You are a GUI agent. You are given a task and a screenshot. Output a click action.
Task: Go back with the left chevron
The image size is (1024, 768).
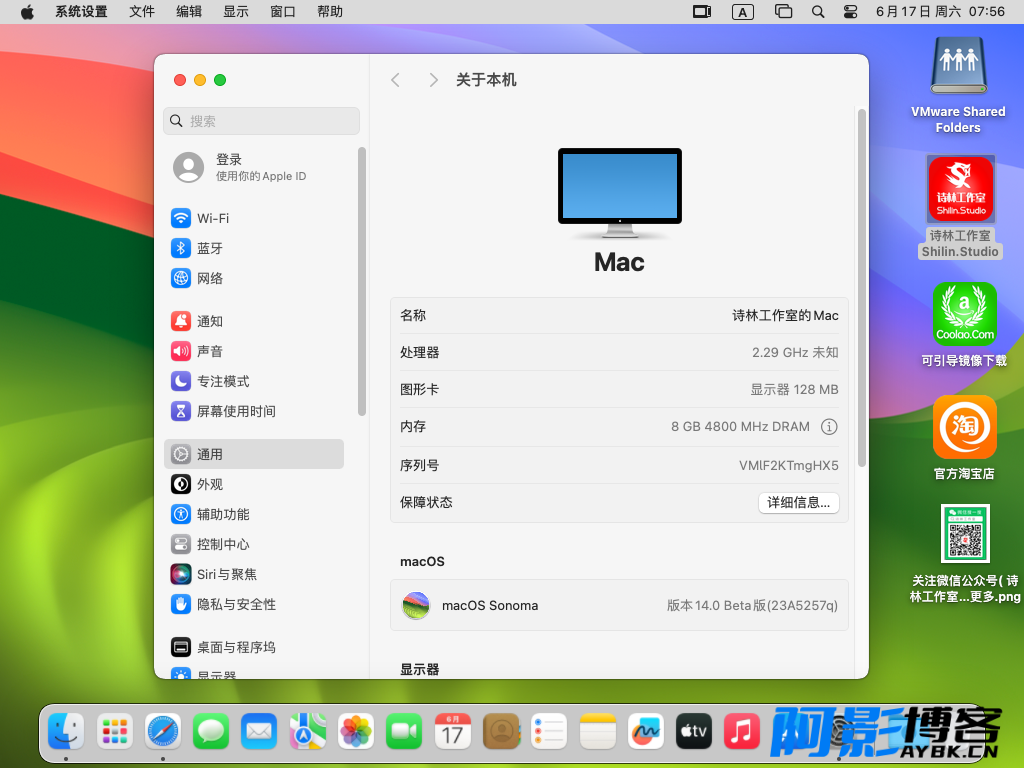[395, 80]
